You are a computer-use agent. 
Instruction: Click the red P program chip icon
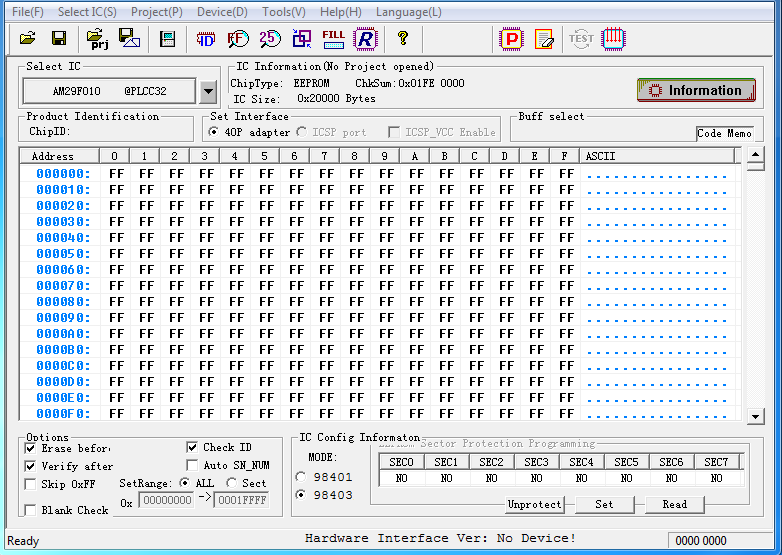[512, 39]
